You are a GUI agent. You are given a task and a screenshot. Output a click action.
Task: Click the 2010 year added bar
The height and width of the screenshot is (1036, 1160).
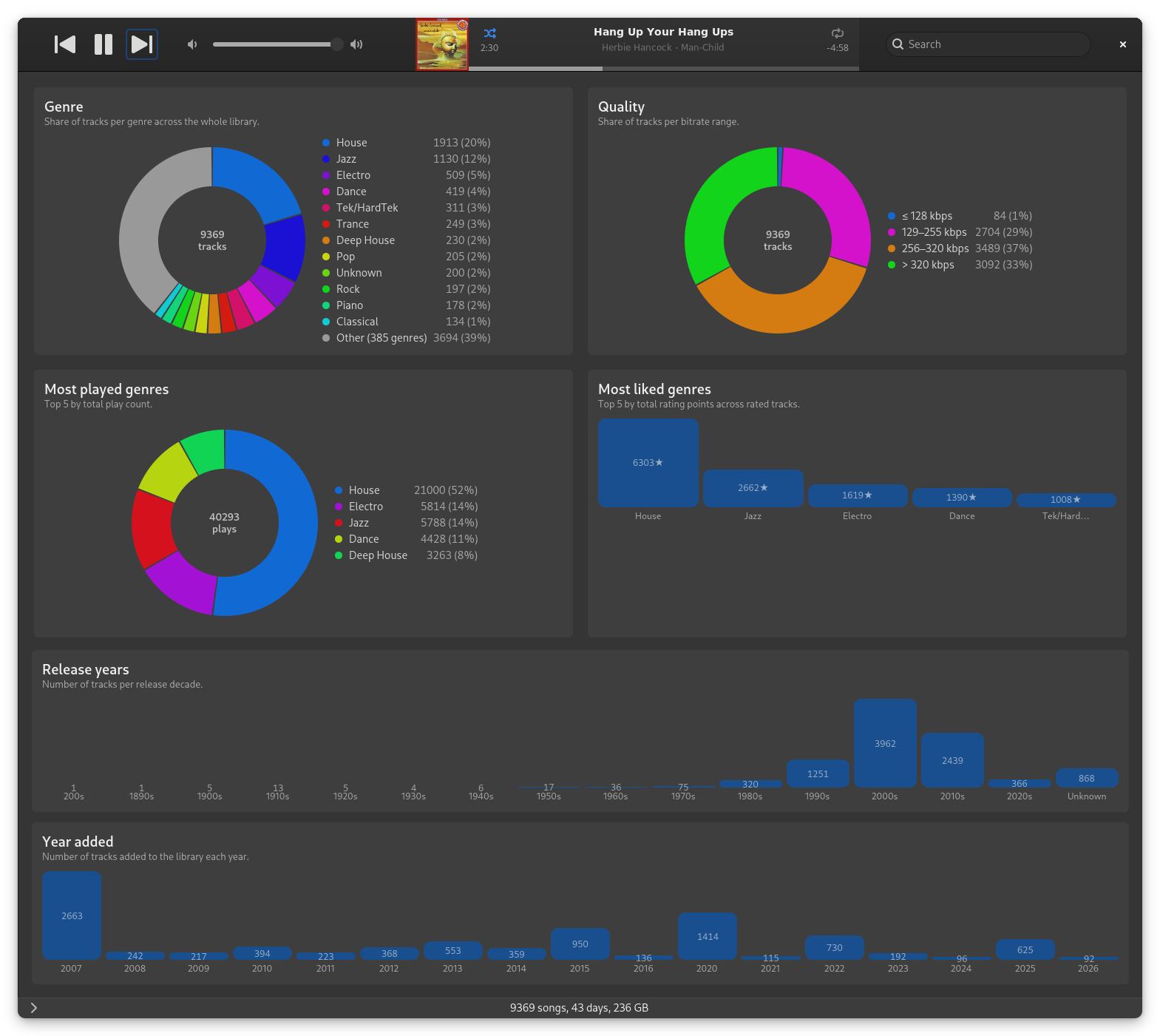(x=262, y=953)
